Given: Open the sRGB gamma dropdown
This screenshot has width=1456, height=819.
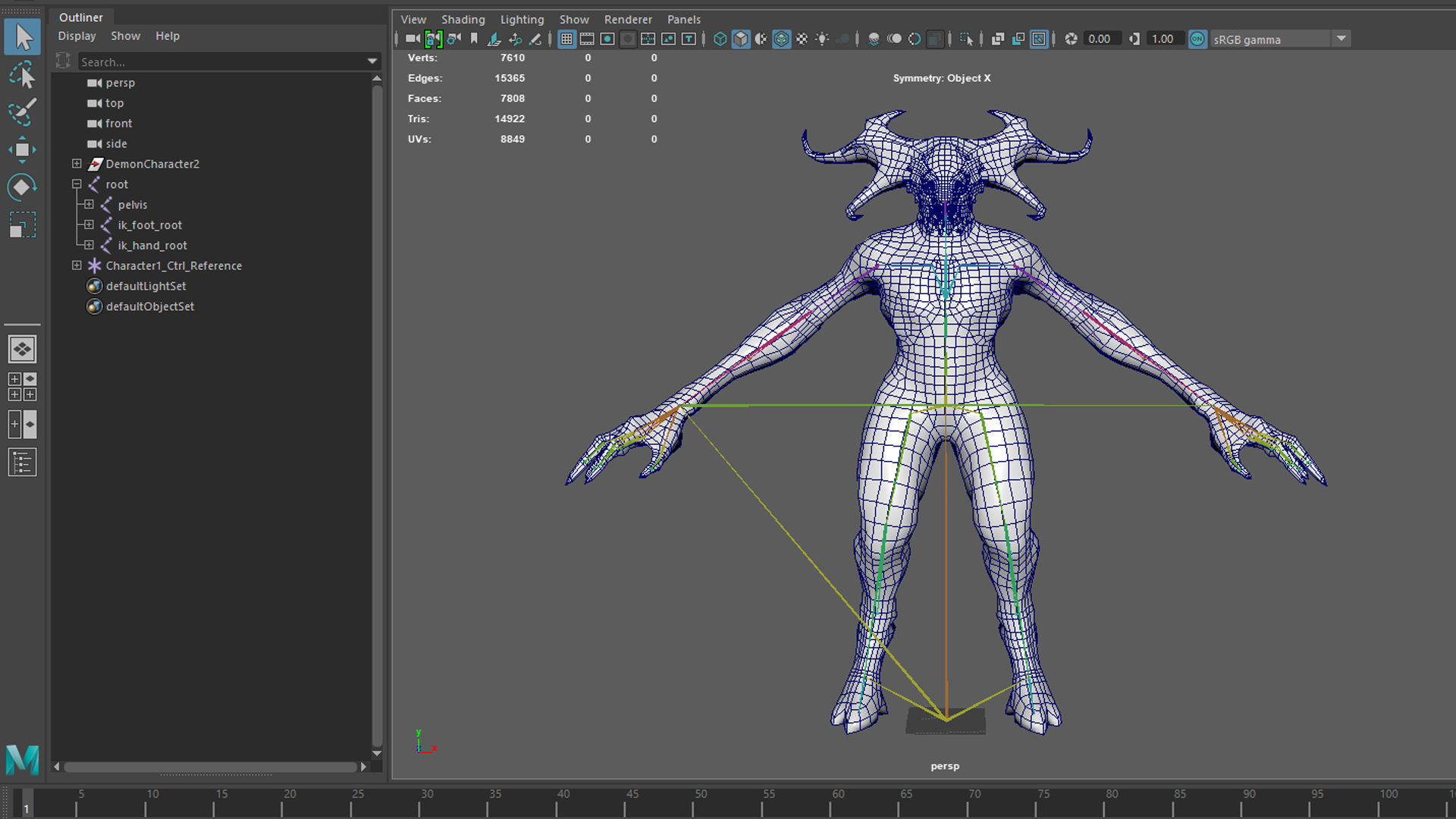Looking at the screenshot, I should [1280, 39].
